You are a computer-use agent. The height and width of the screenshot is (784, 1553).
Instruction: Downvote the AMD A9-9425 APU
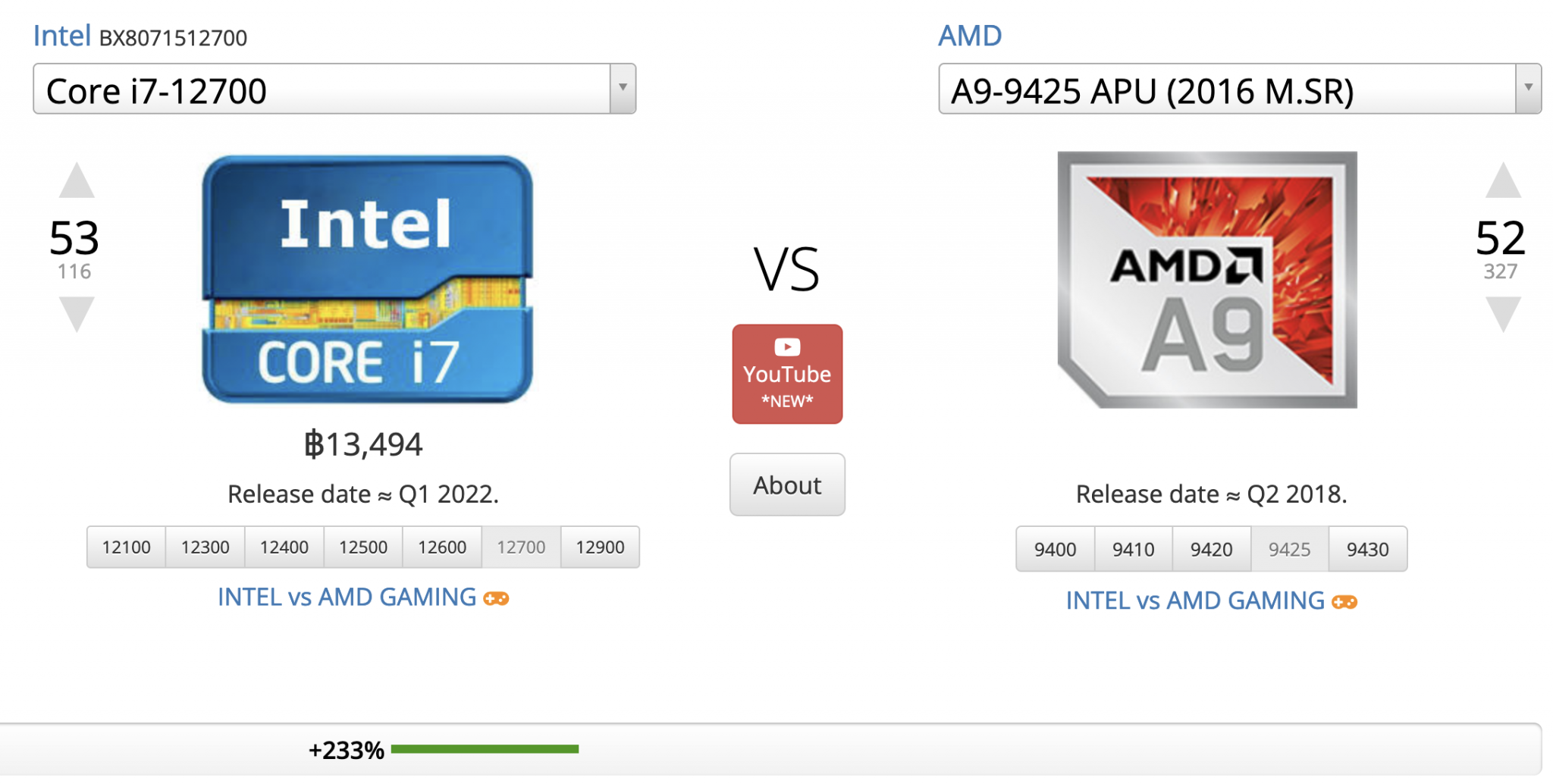click(1502, 313)
